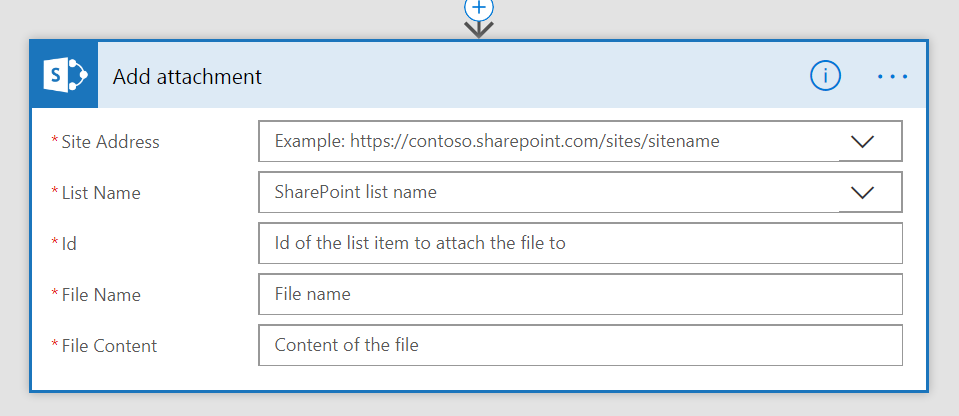Click the plus icon to insert a step
959x416 pixels.
(x=479, y=6)
